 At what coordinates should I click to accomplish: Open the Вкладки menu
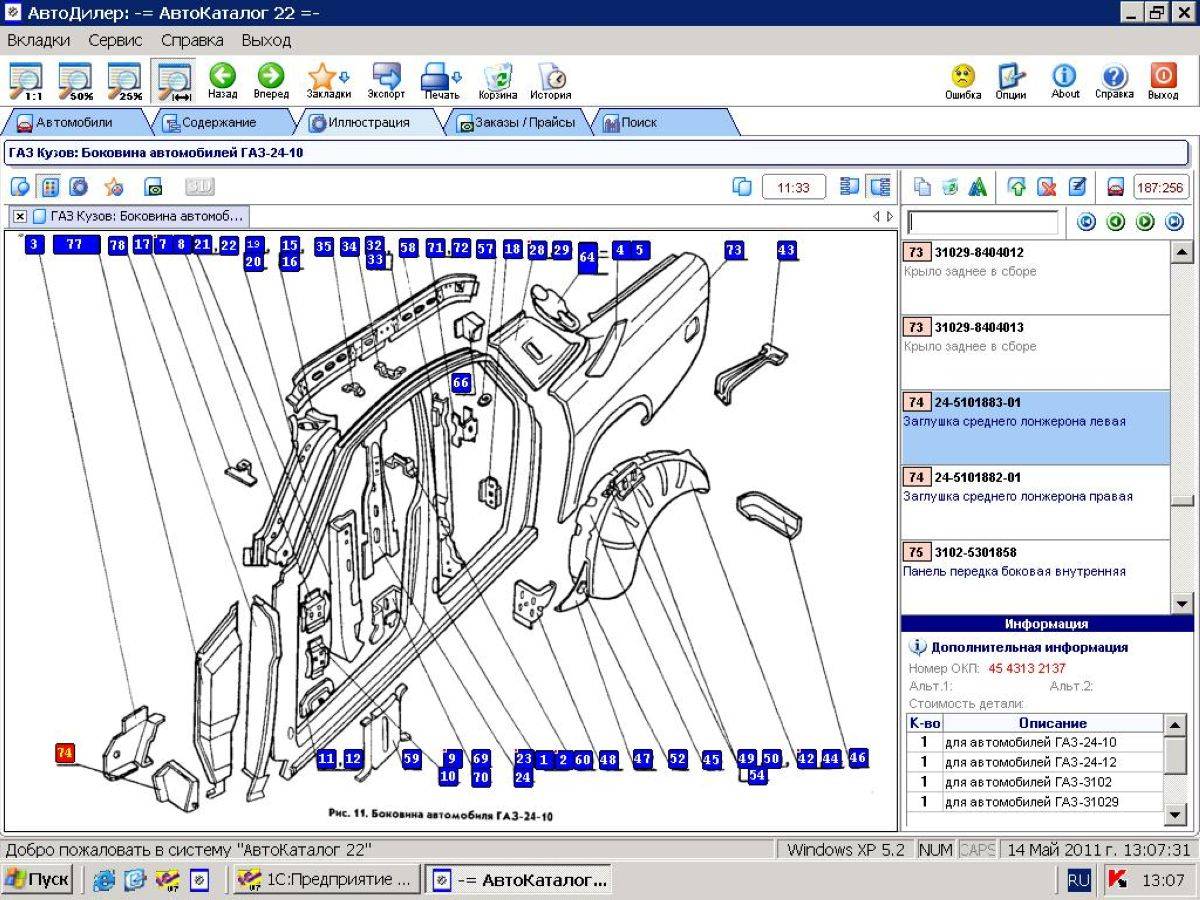click(39, 40)
